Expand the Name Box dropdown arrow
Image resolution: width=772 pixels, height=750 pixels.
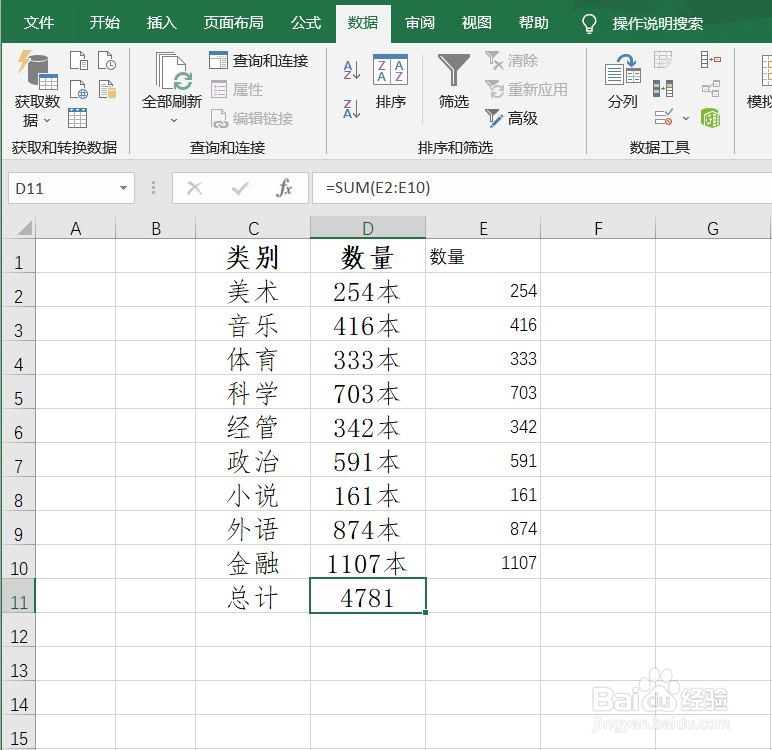click(x=123, y=188)
